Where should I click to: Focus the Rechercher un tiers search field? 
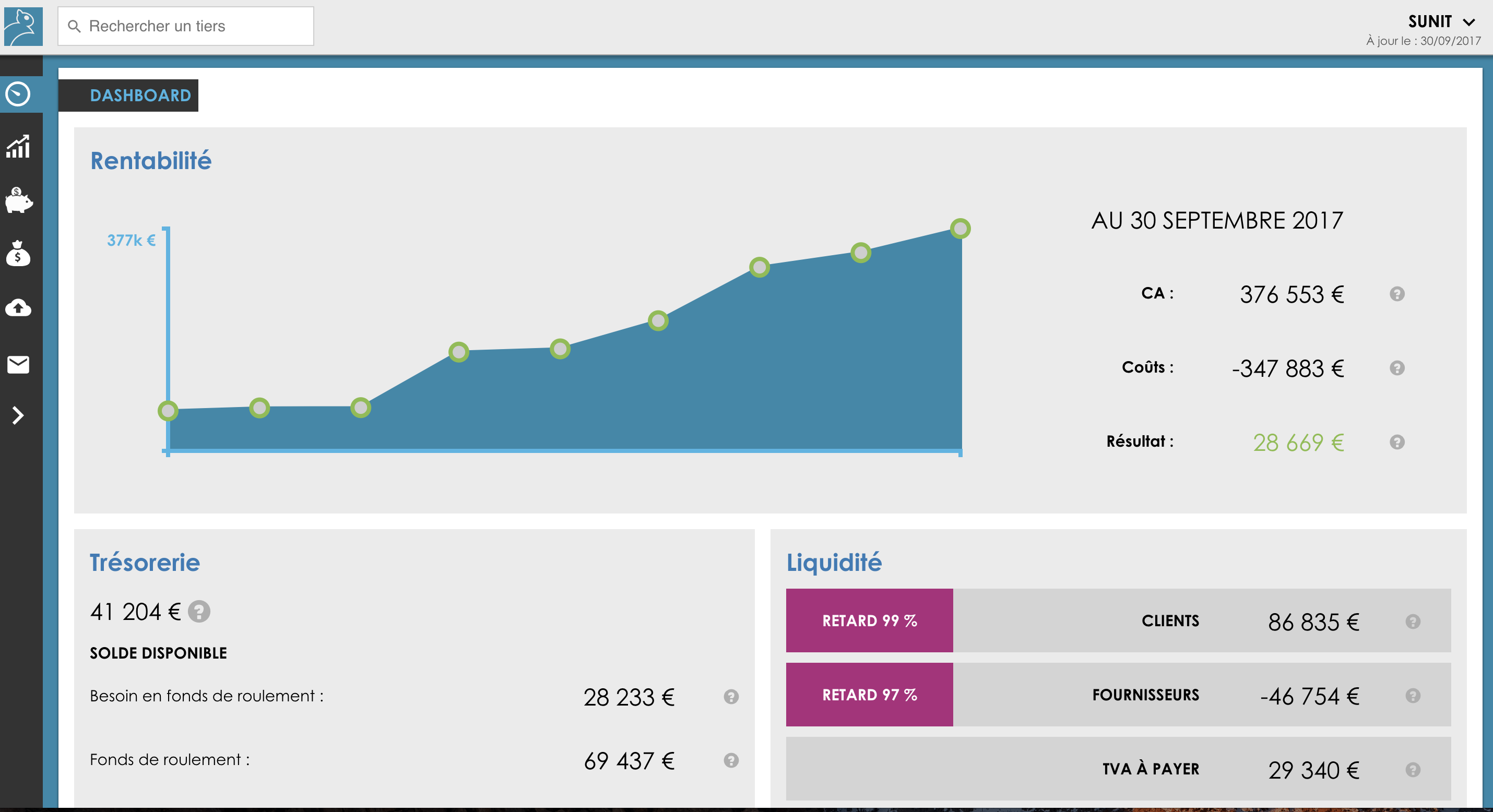tap(186, 26)
